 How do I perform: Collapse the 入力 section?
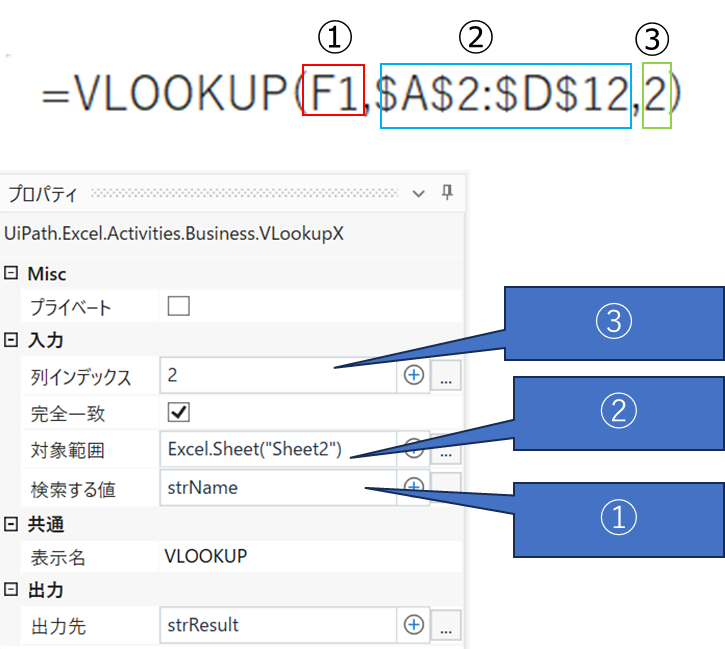pos(11,340)
